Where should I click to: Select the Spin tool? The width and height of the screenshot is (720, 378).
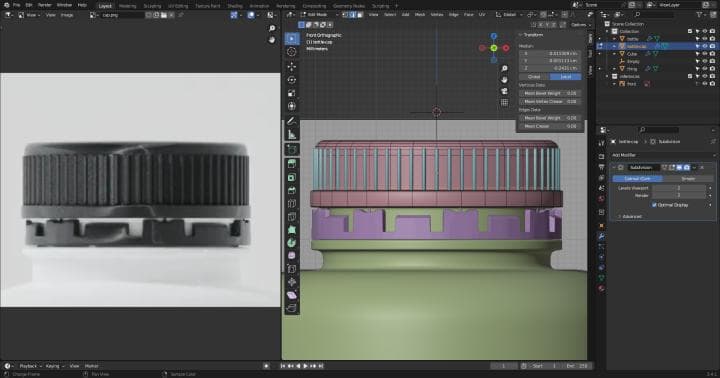pyautogui.click(x=292, y=243)
